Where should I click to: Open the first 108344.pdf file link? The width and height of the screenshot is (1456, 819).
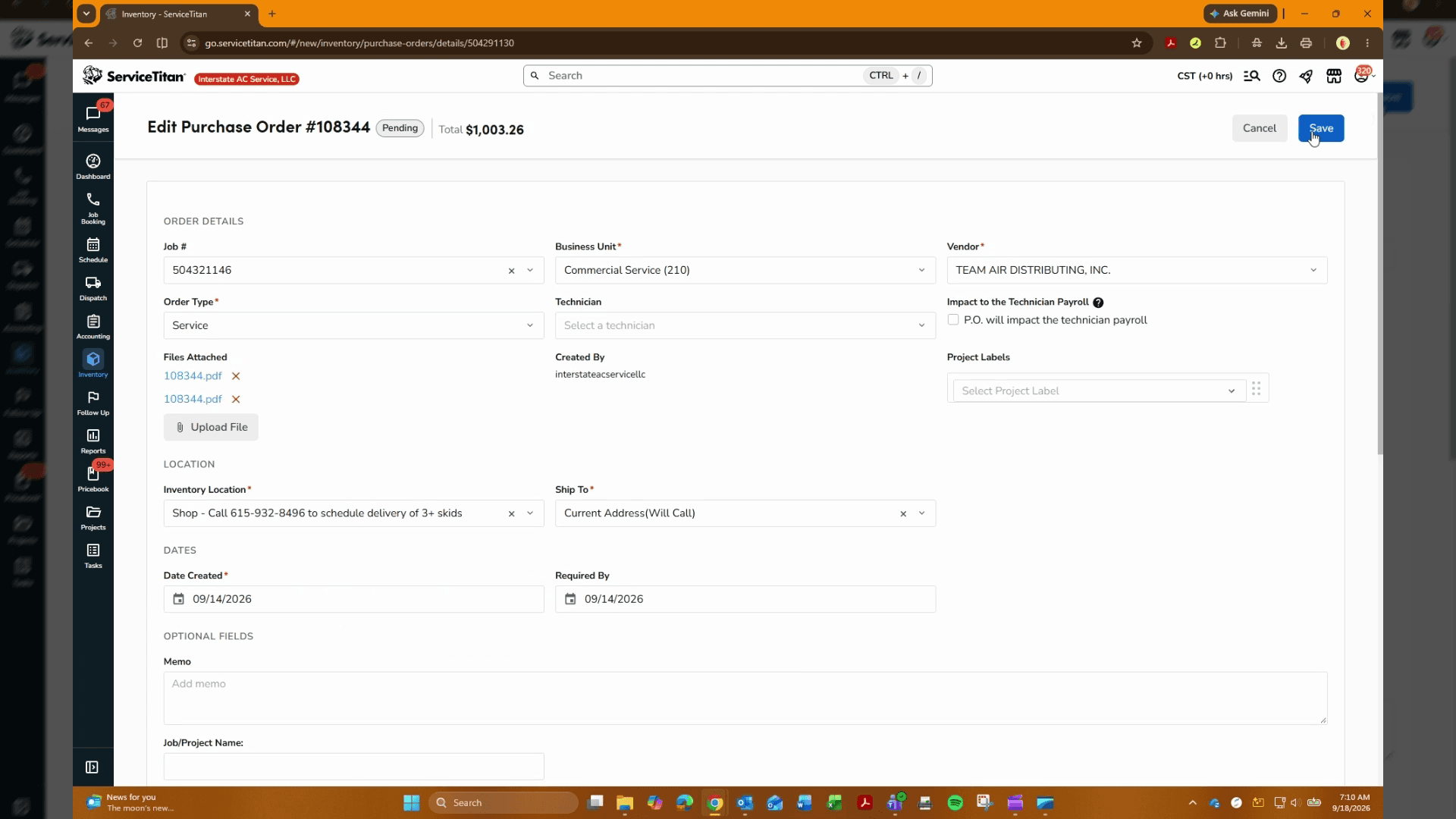pos(193,376)
